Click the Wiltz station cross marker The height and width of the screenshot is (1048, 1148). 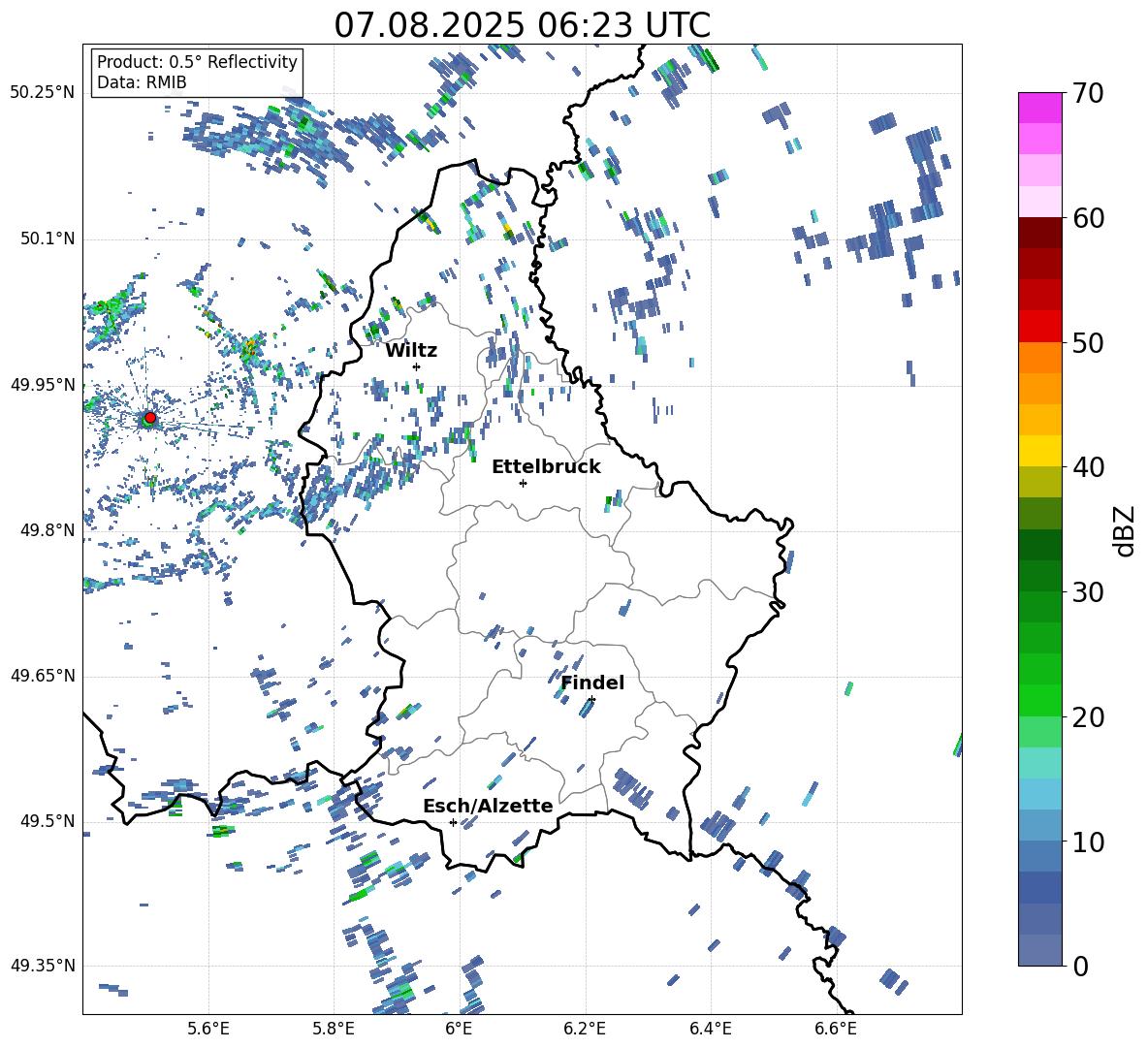coord(417,366)
